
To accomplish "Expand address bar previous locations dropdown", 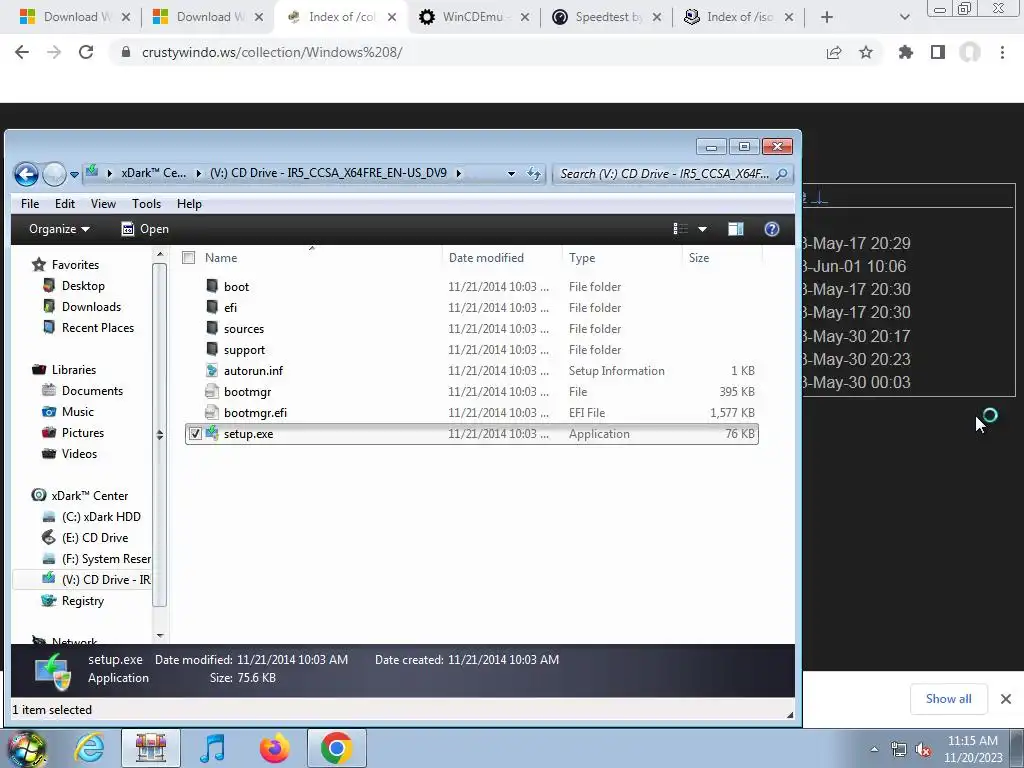I will (511, 174).
